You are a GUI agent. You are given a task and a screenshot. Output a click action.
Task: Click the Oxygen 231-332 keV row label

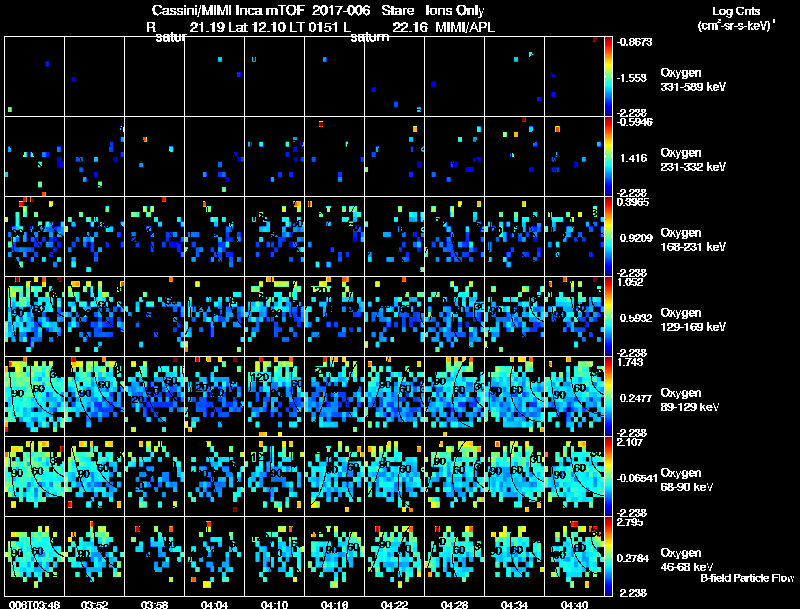pyautogui.click(x=693, y=160)
